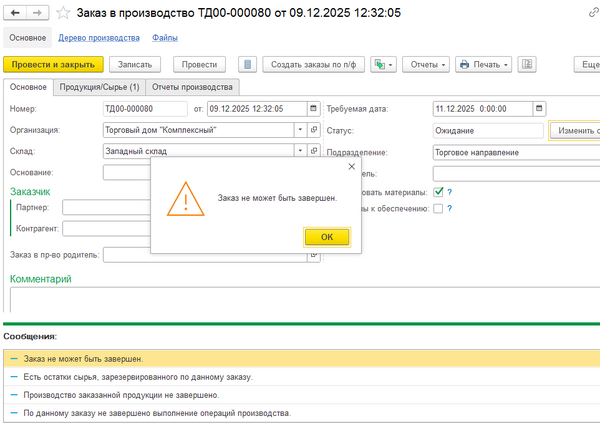Viewport: 600px width, 429px height.
Task: Expand the Склад dropdown list
Action: 299,150
